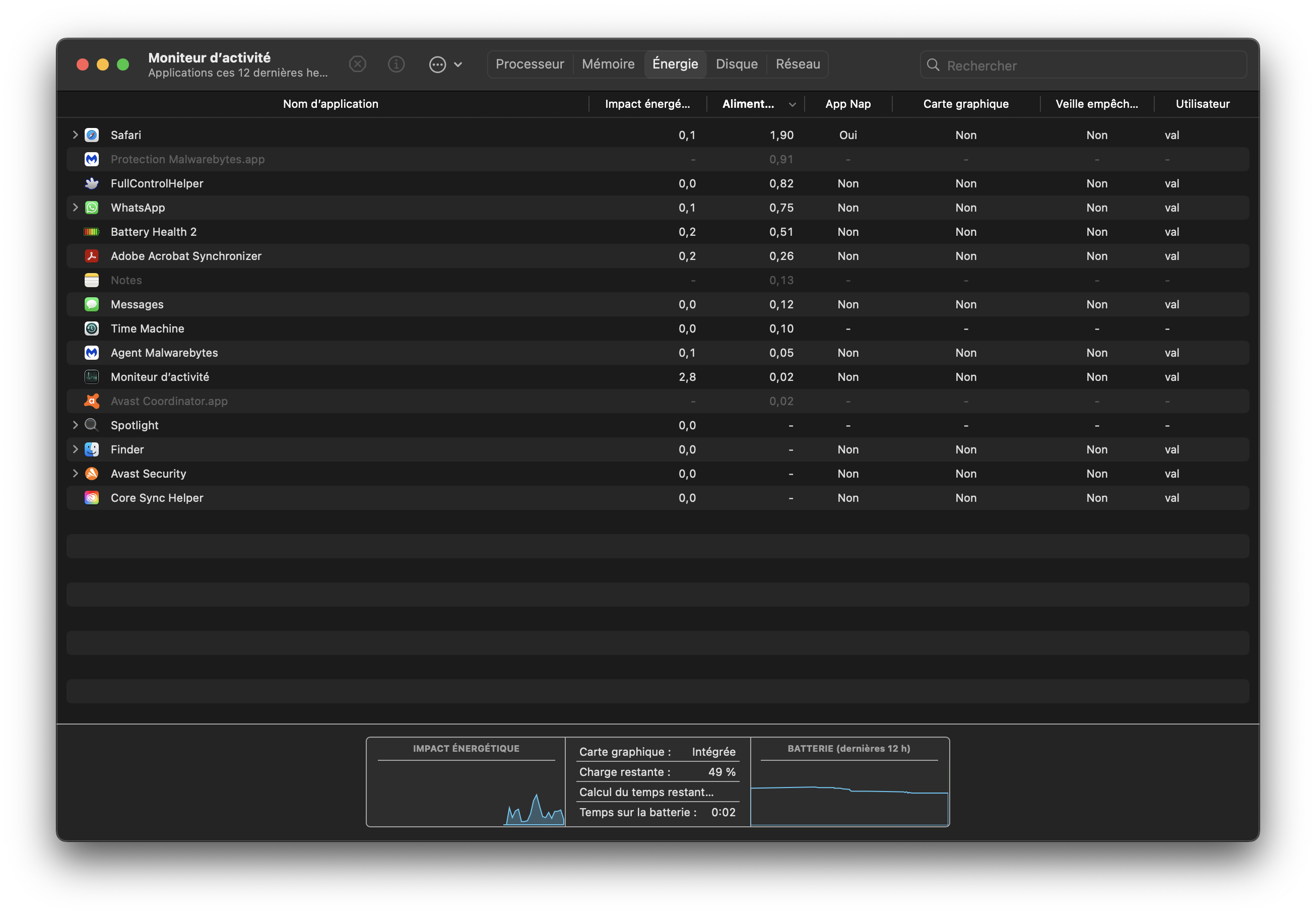Image resolution: width=1316 pixels, height=916 pixels.
Task: Click the Time Machine icon
Action: point(92,329)
